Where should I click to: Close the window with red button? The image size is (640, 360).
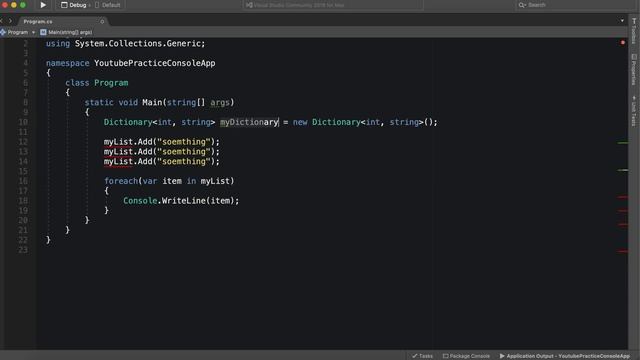tap(4, 5)
